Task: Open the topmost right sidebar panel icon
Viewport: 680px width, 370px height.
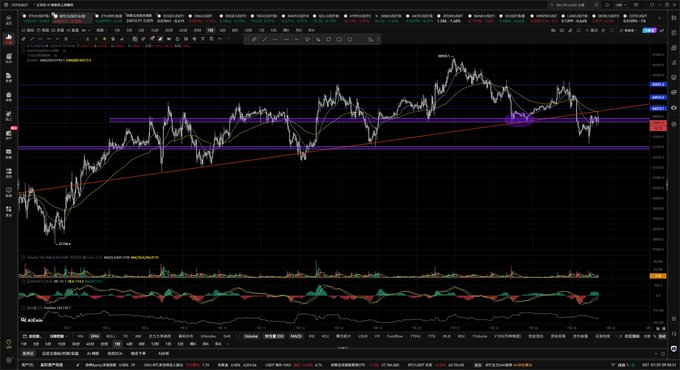Action: pos(673,18)
